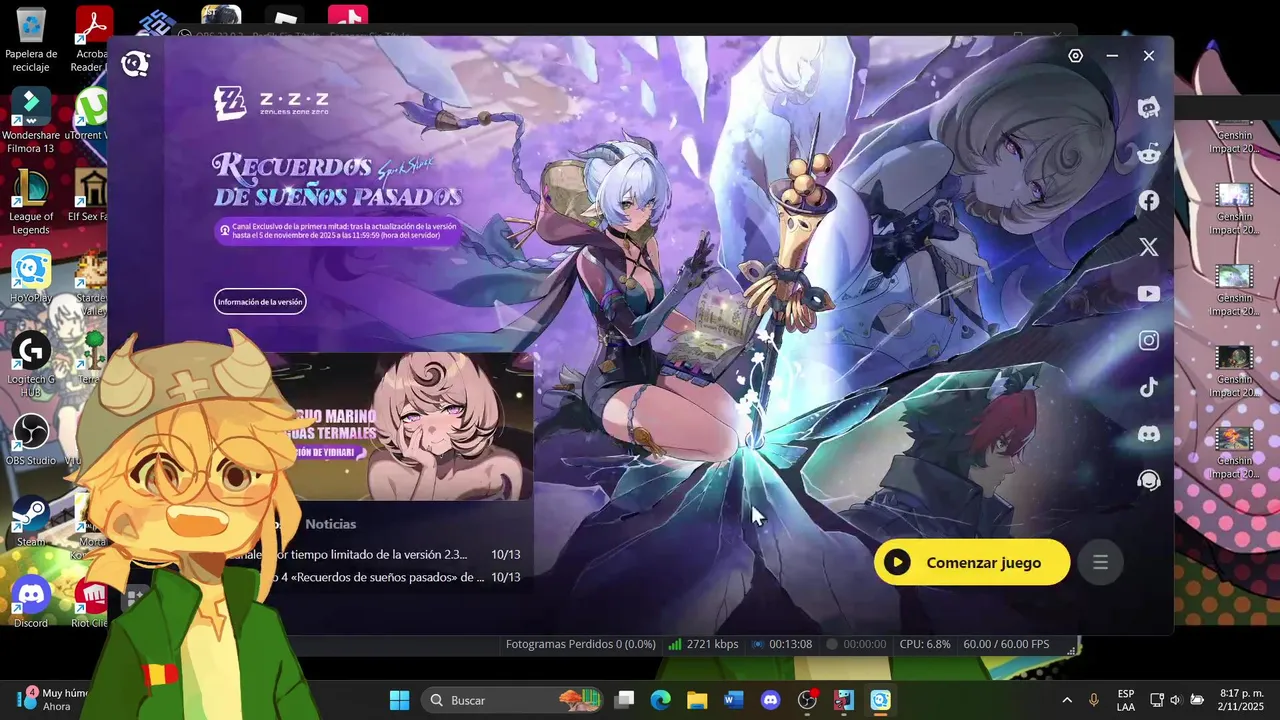The width and height of the screenshot is (1280, 720).
Task: Open game options menu beside Comenzar juego
Action: [x=1100, y=562]
